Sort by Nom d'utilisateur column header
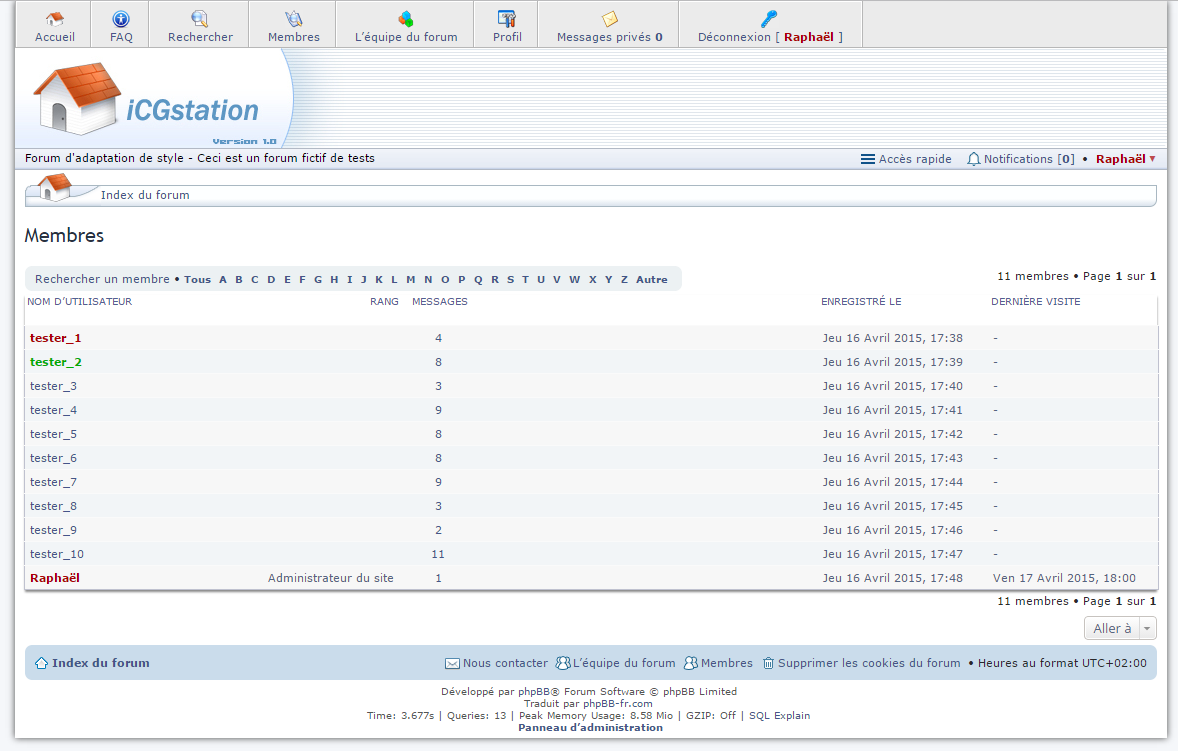 (80, 301)
